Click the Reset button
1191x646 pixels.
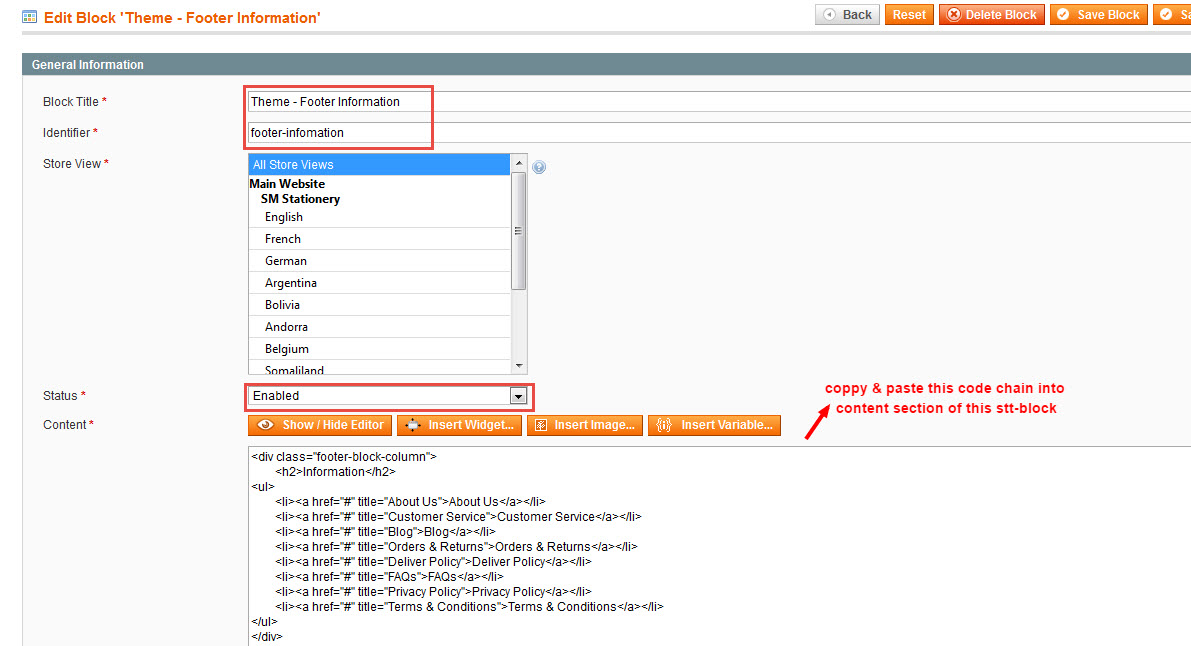coord(908,14)
